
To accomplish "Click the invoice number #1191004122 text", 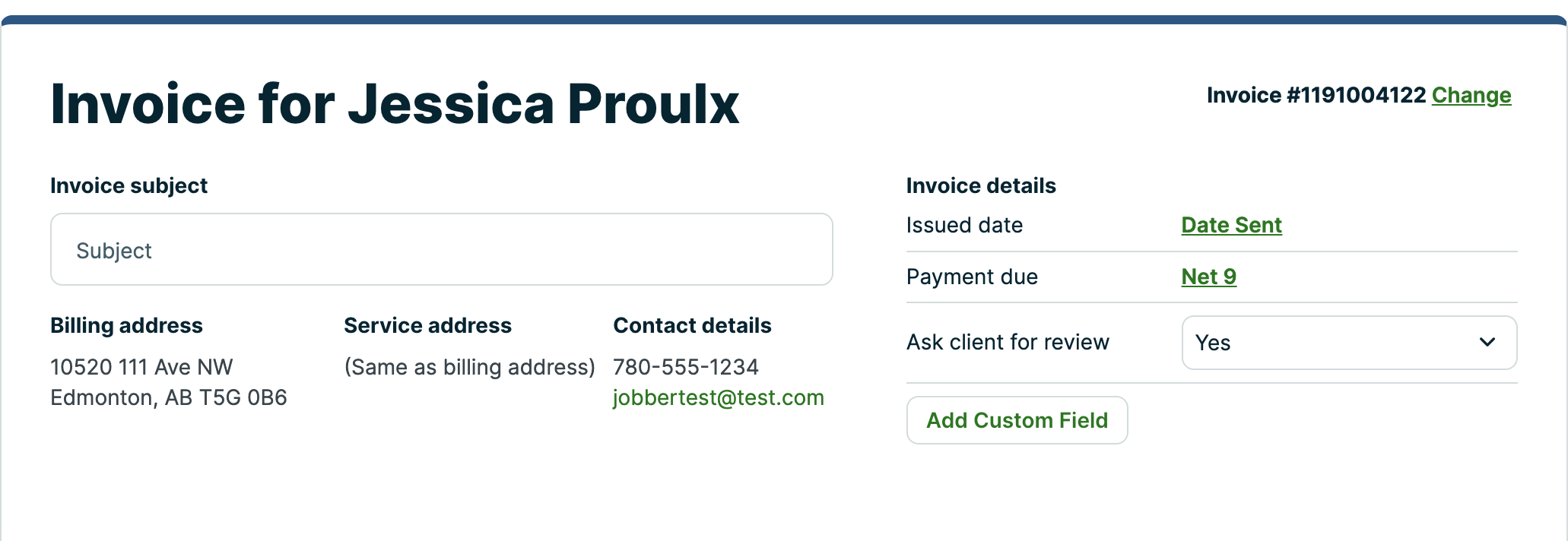I will 1355,96.
